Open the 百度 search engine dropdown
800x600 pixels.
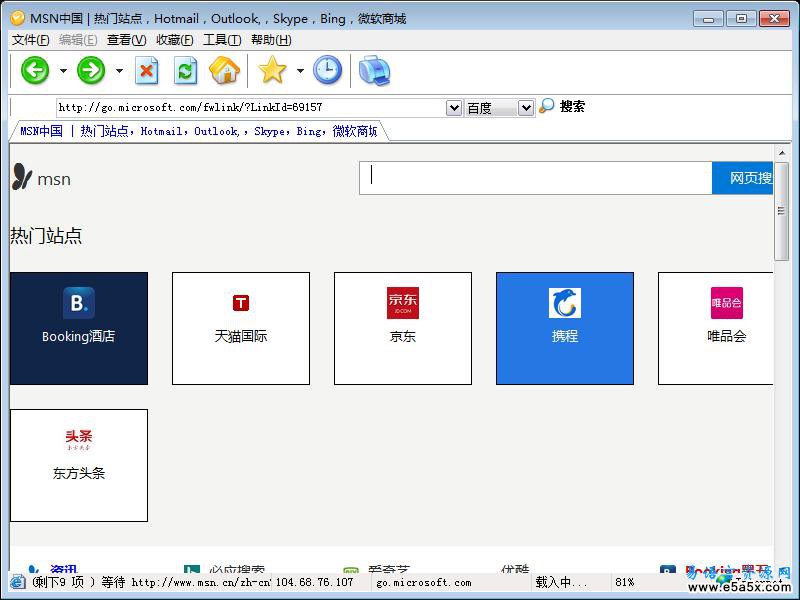pyautogui.click(x=526, y=108)
